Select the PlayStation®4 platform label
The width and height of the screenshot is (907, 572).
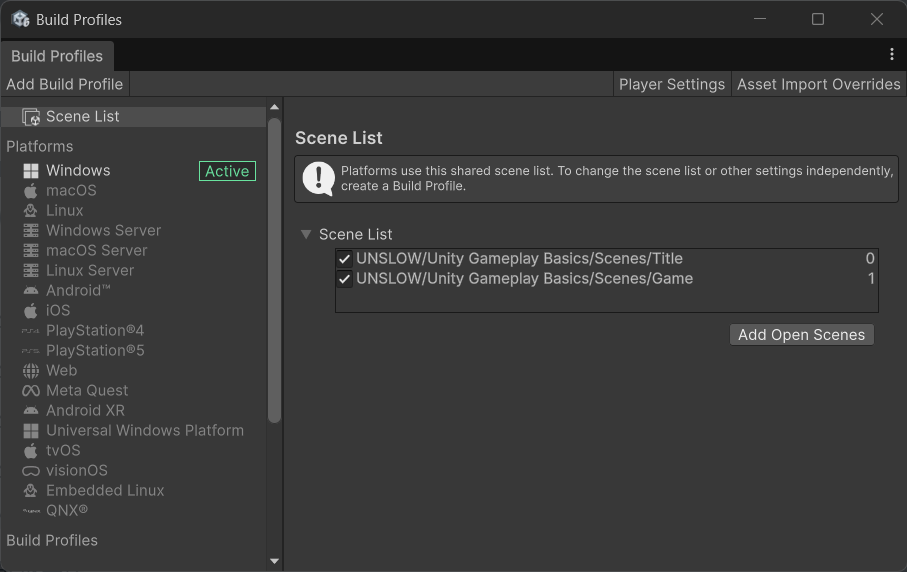click(x=95, y=330)
